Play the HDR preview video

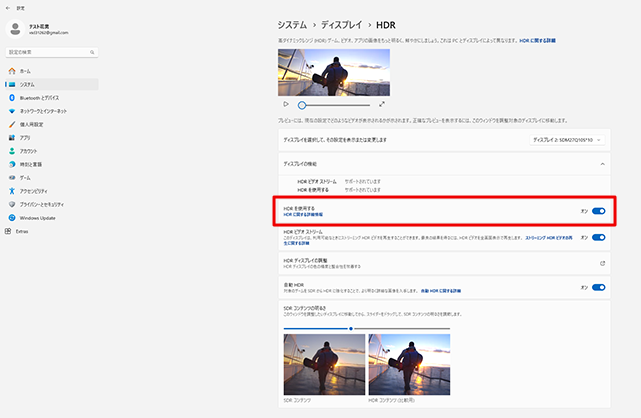click(286, 104)
